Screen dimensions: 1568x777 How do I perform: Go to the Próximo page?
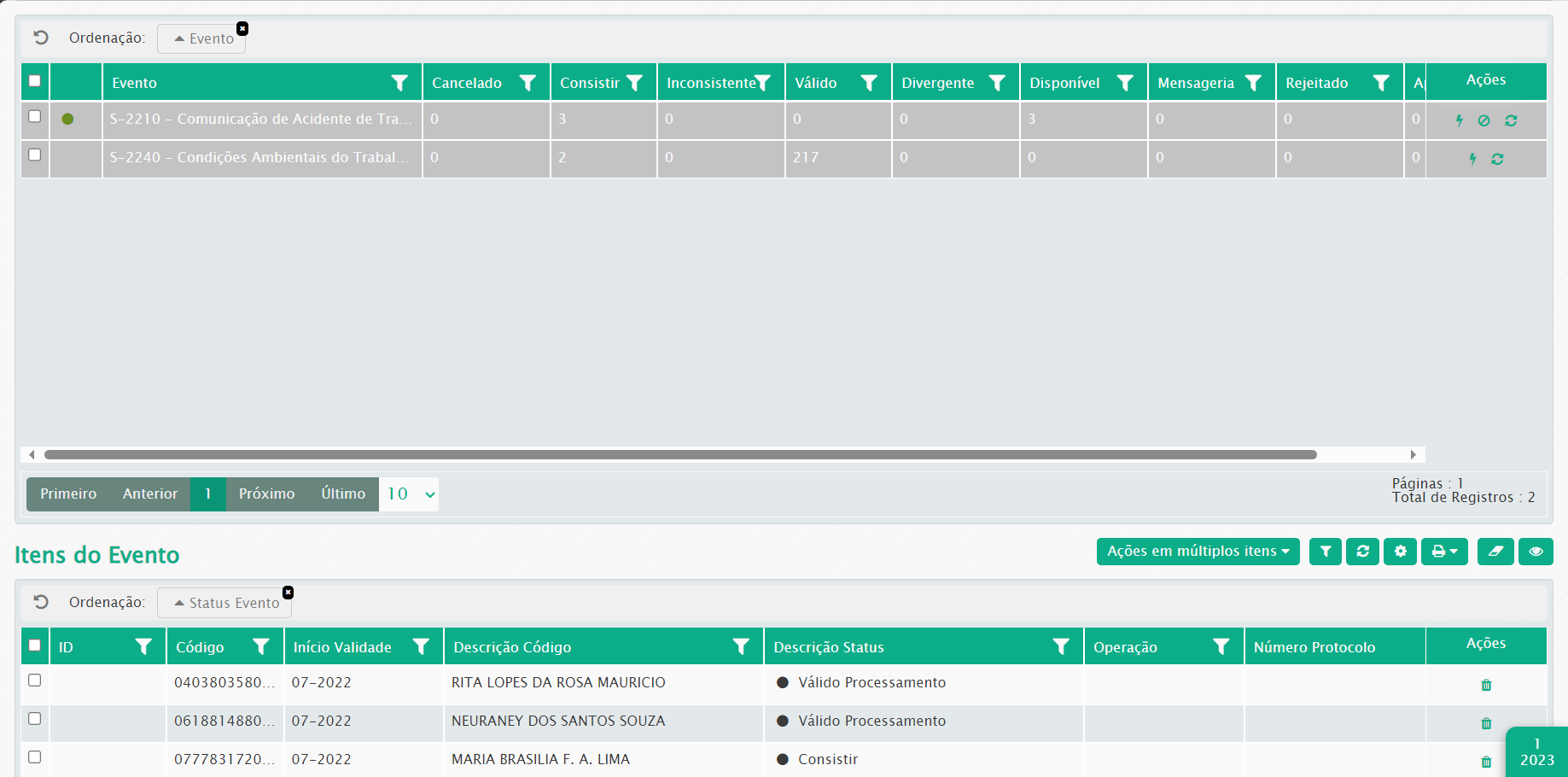[266, 494]
